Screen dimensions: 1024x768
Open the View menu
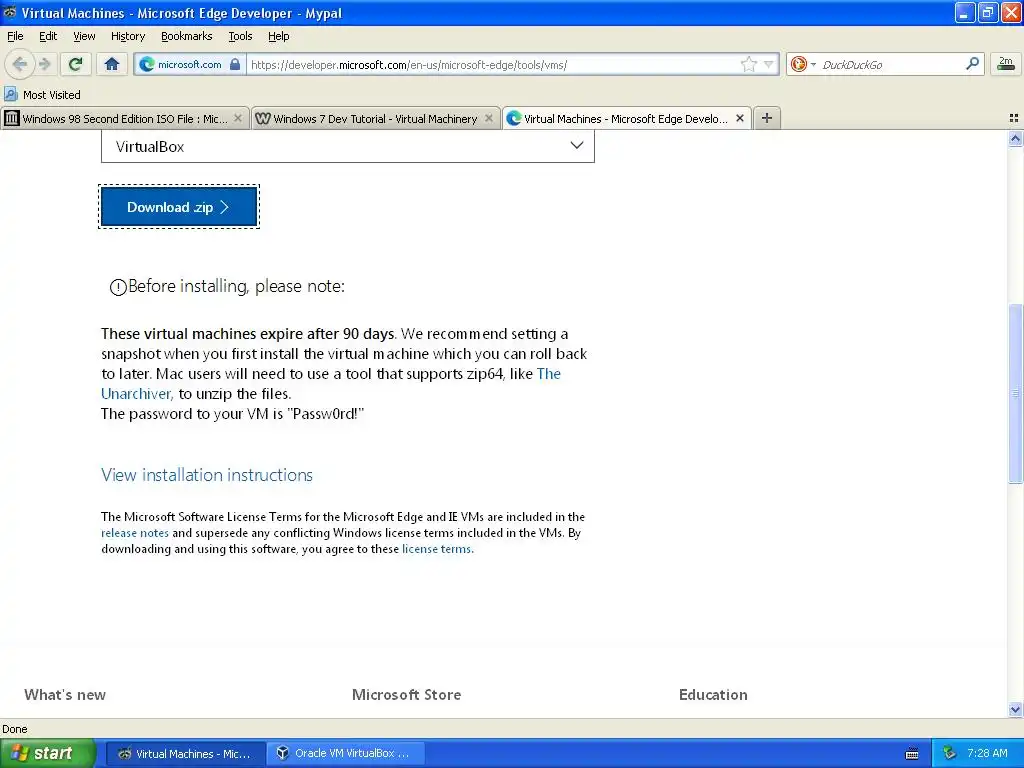pos(84,36)
